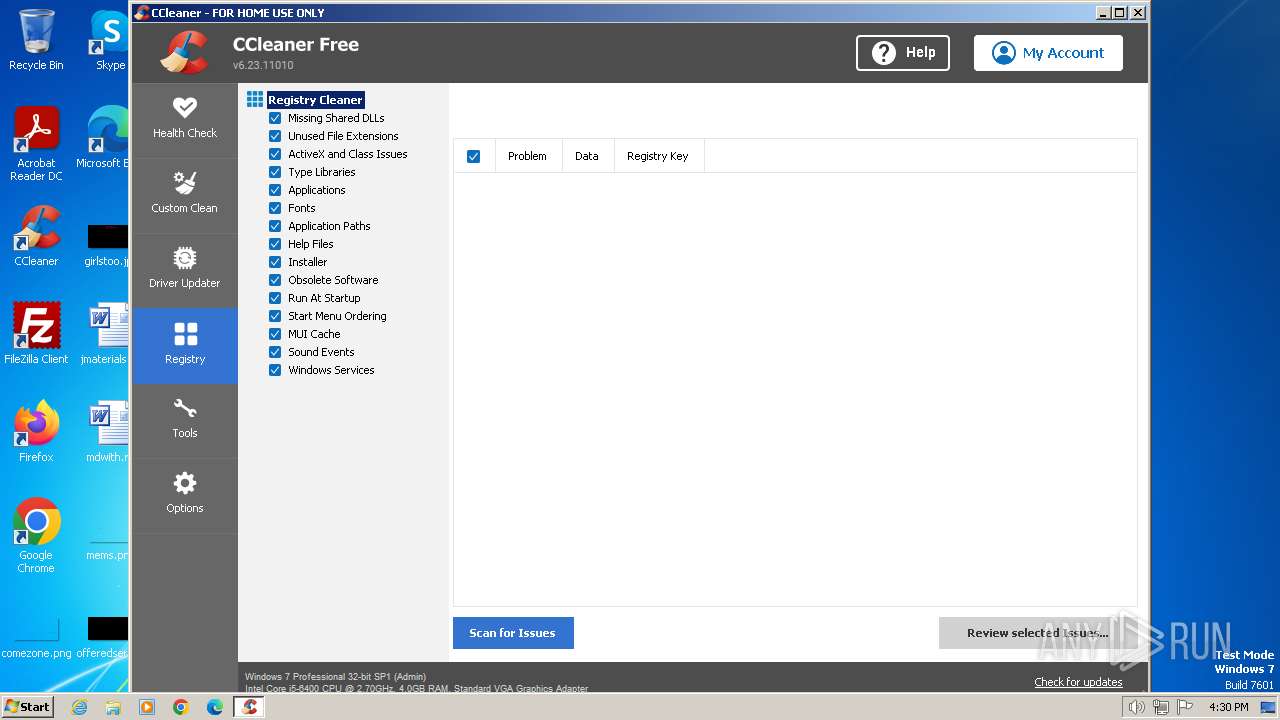Image resolution: width=1280 pixels, height=720 pixels.
Task: Toggle Installer checkbox
Action: pyautogui.click(x=275, y=262)
